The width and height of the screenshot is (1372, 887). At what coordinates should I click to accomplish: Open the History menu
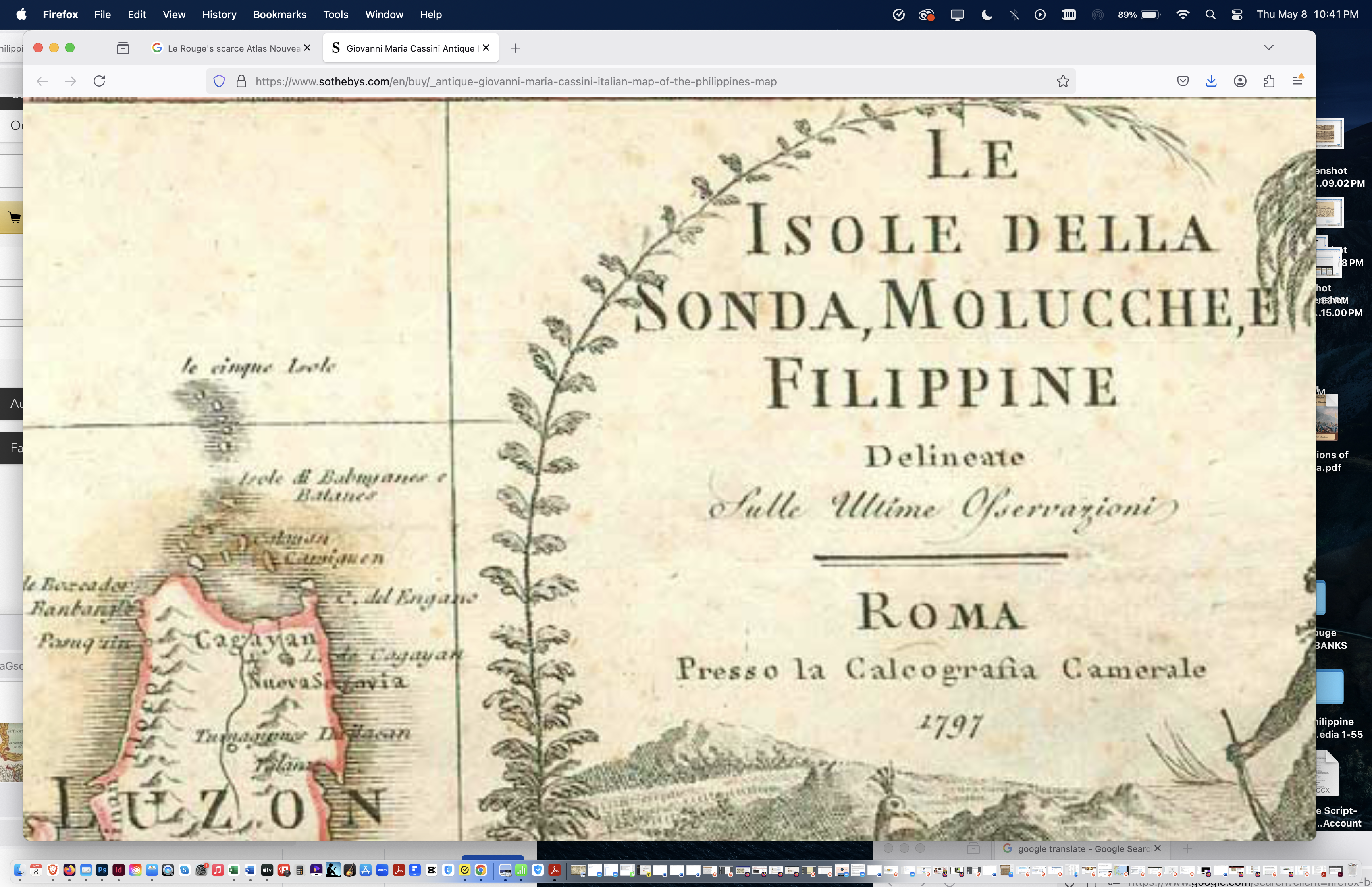click(220, 14)
